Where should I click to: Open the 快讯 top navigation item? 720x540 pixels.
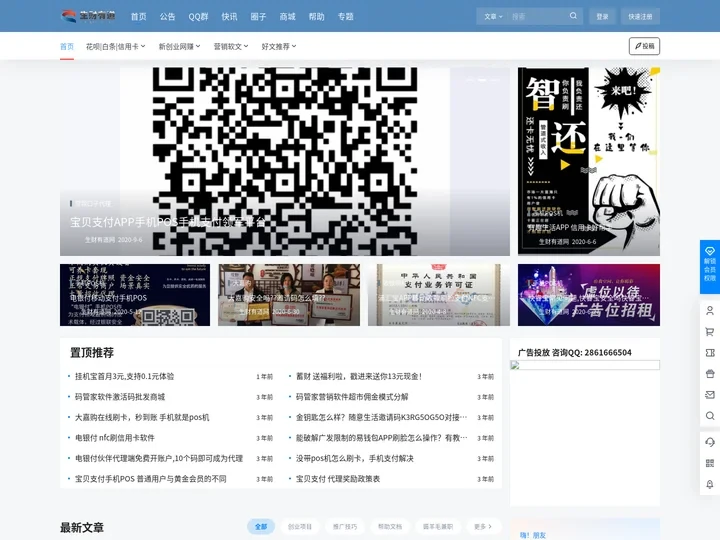pos(229,17)
